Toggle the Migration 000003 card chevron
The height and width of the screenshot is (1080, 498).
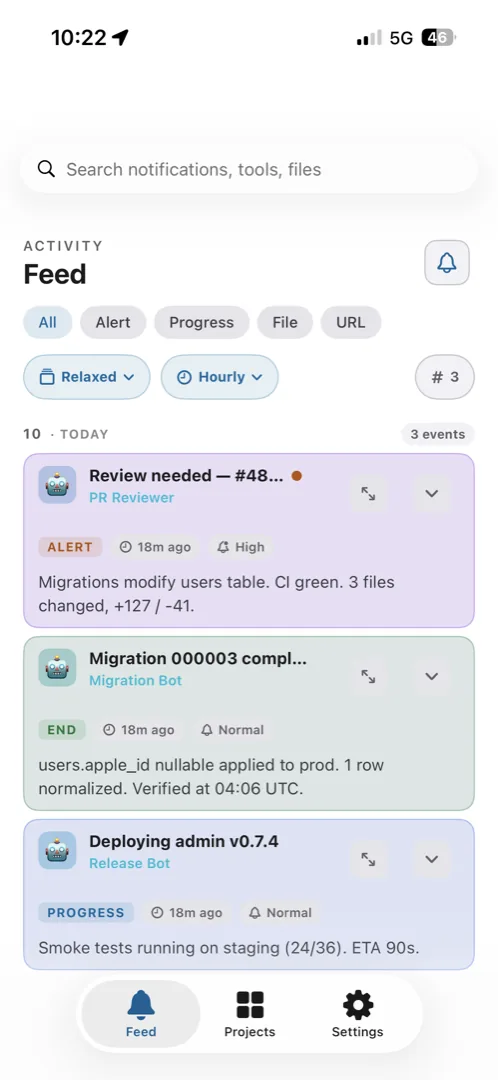tap(432, 676)
